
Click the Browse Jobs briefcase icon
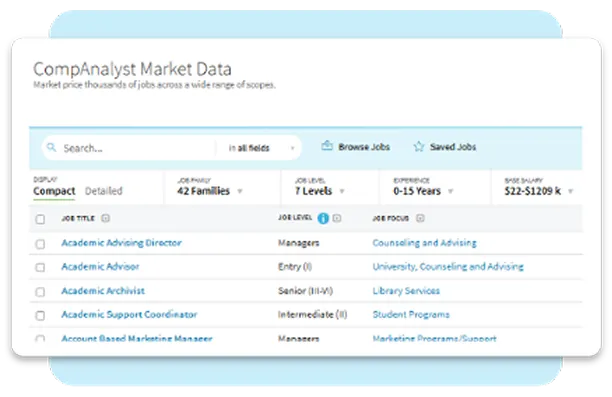[x=327, y=146]
